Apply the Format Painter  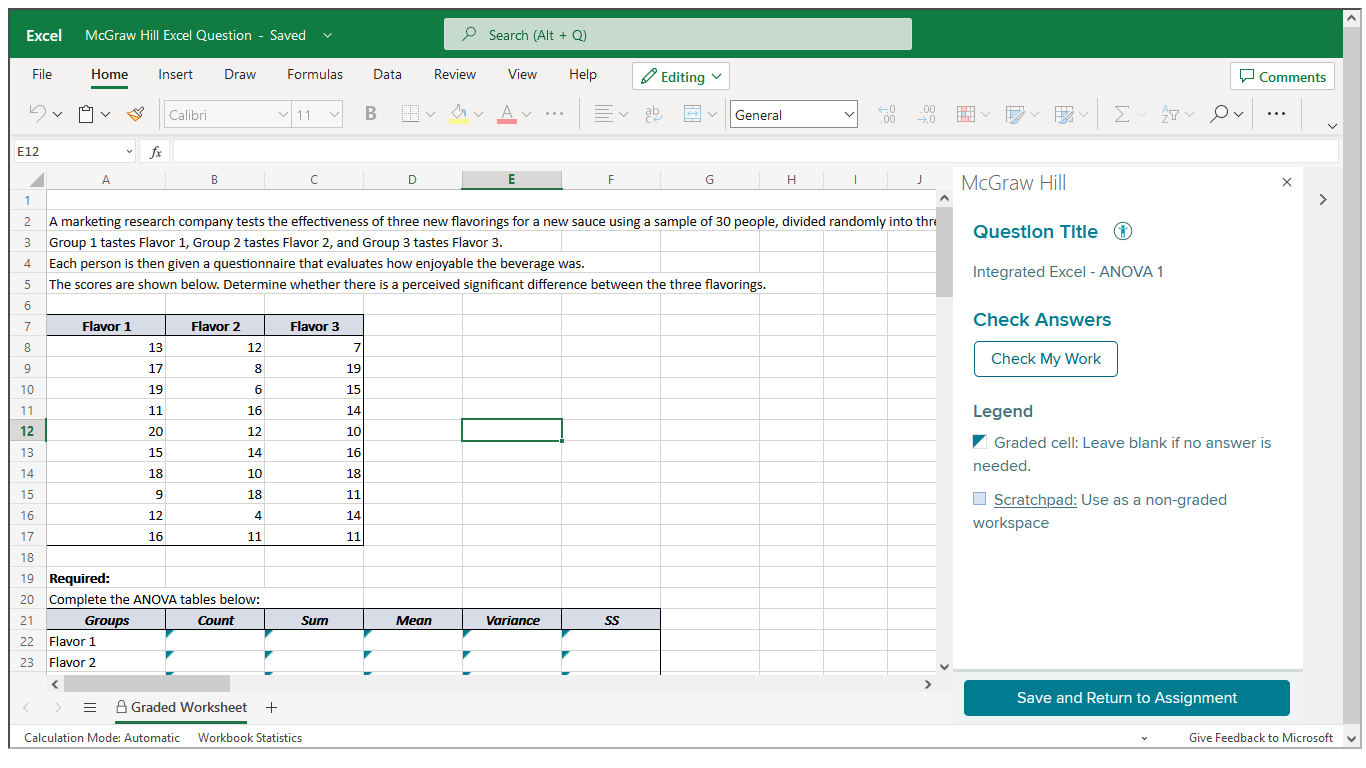click(135, 113)
